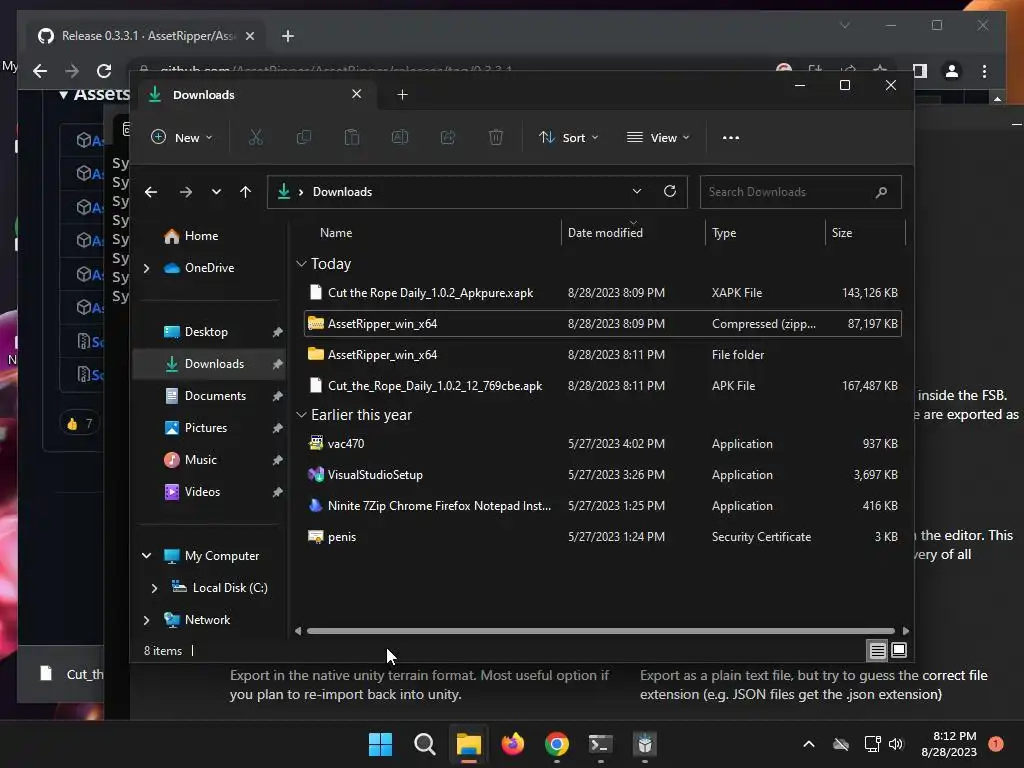Screen dimensions: 1024x768
Task: Open the Windows Start button
Action: coord(380,744)
